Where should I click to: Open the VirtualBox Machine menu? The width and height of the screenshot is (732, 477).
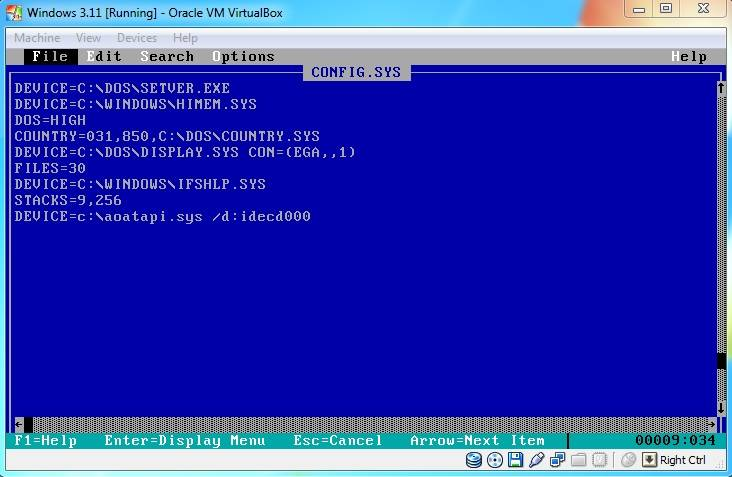pos(37,38)
